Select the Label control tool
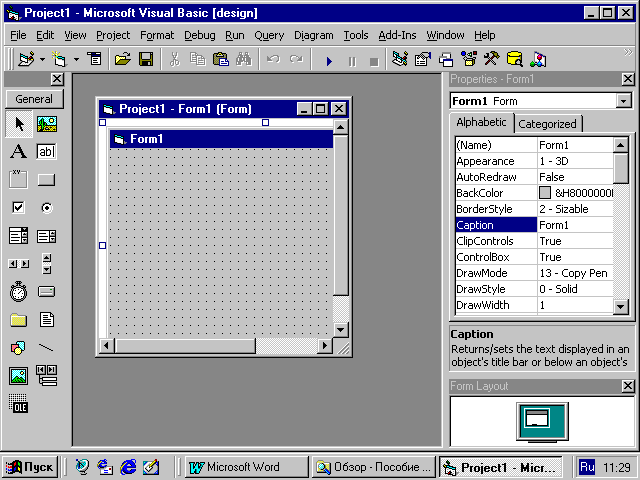The image size is (640, 480). (19, 151)
